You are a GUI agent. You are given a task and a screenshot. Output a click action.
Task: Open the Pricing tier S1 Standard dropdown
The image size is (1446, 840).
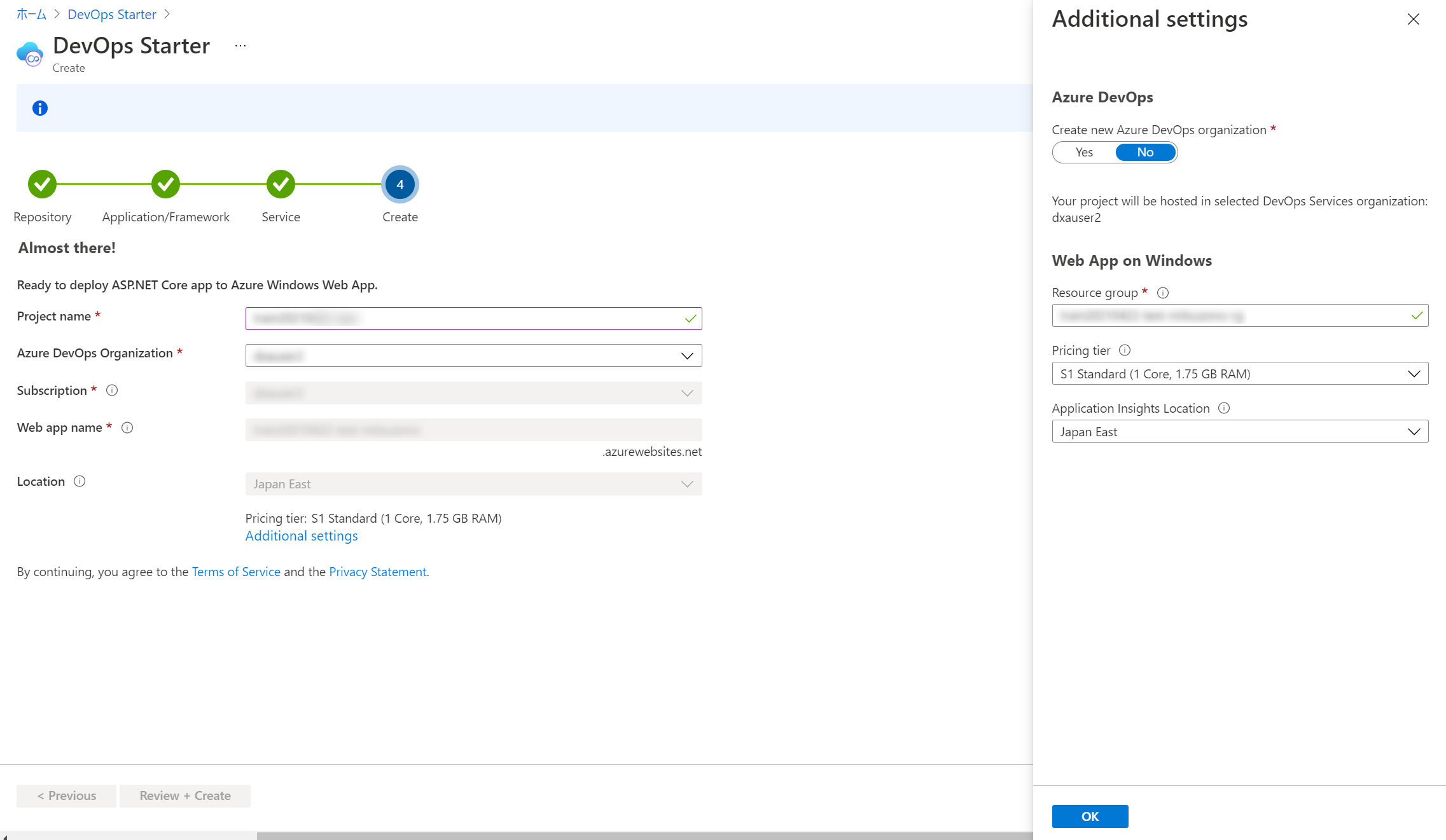[x=1239, y=374]
